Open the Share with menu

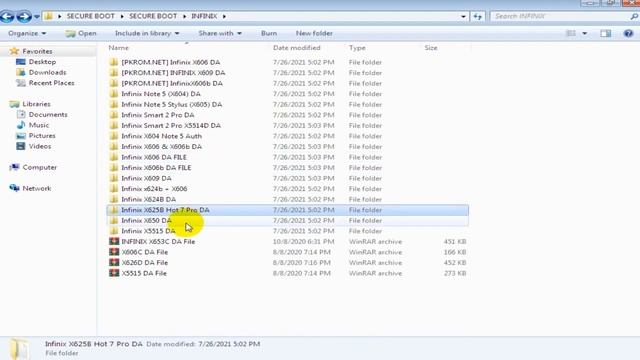pyautogui.click(x=220, y=33)
